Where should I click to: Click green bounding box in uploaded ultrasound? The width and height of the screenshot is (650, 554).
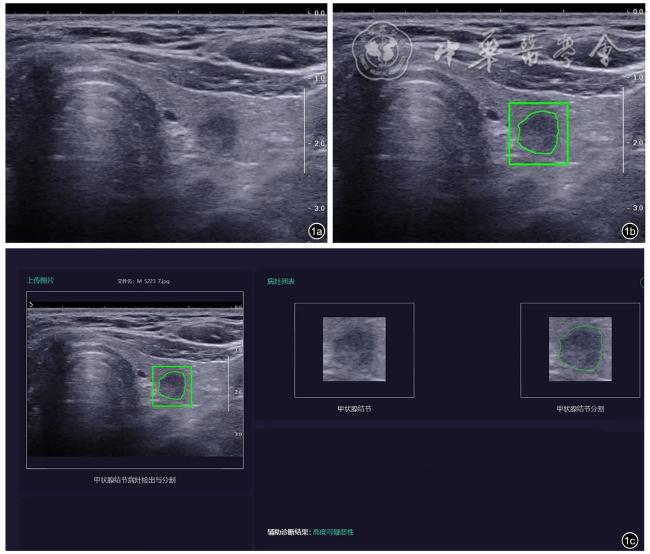click(x=172, y=386)
